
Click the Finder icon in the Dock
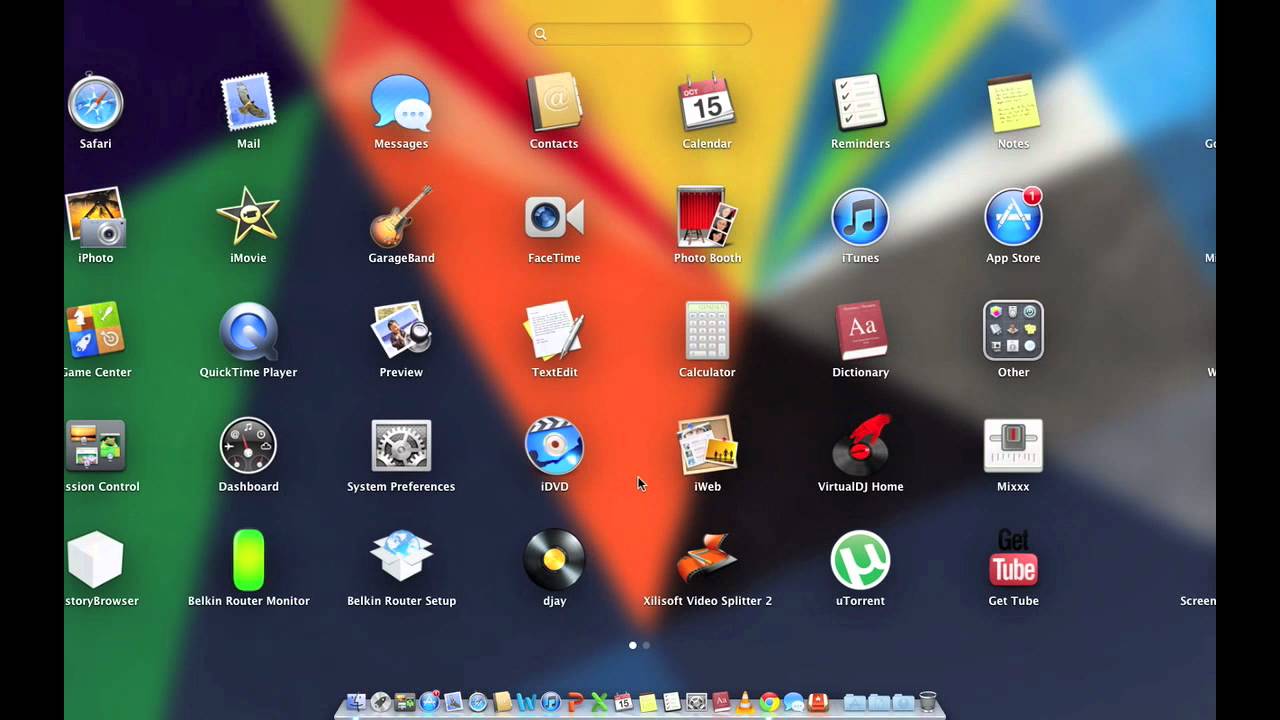357,702
